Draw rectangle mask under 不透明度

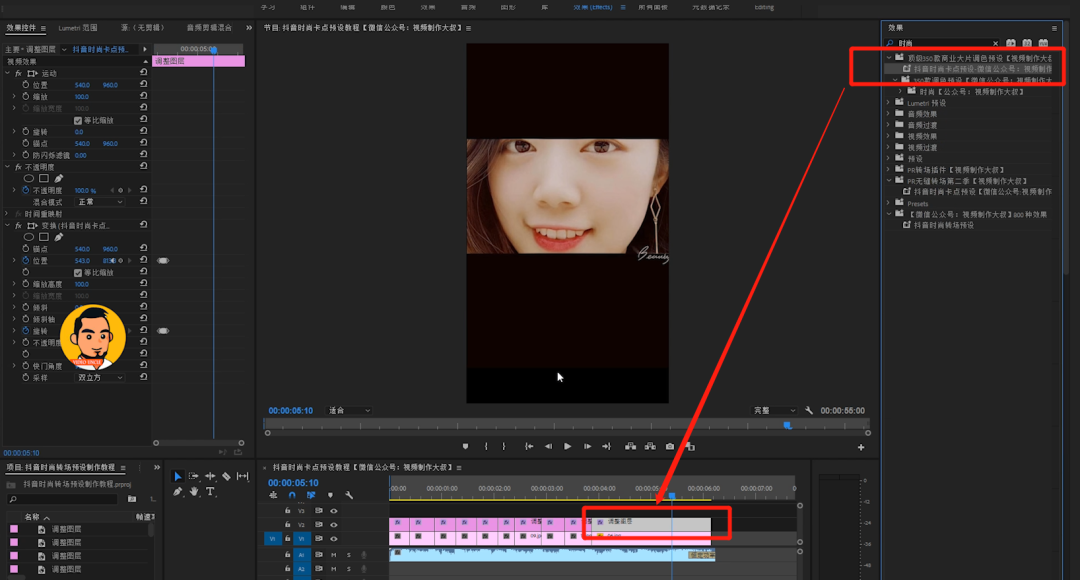[43, 178]
